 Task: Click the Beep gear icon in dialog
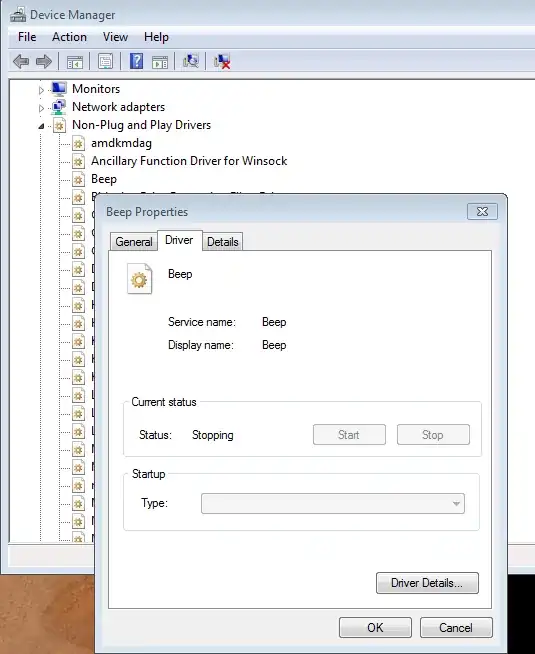tap(139, 279)
